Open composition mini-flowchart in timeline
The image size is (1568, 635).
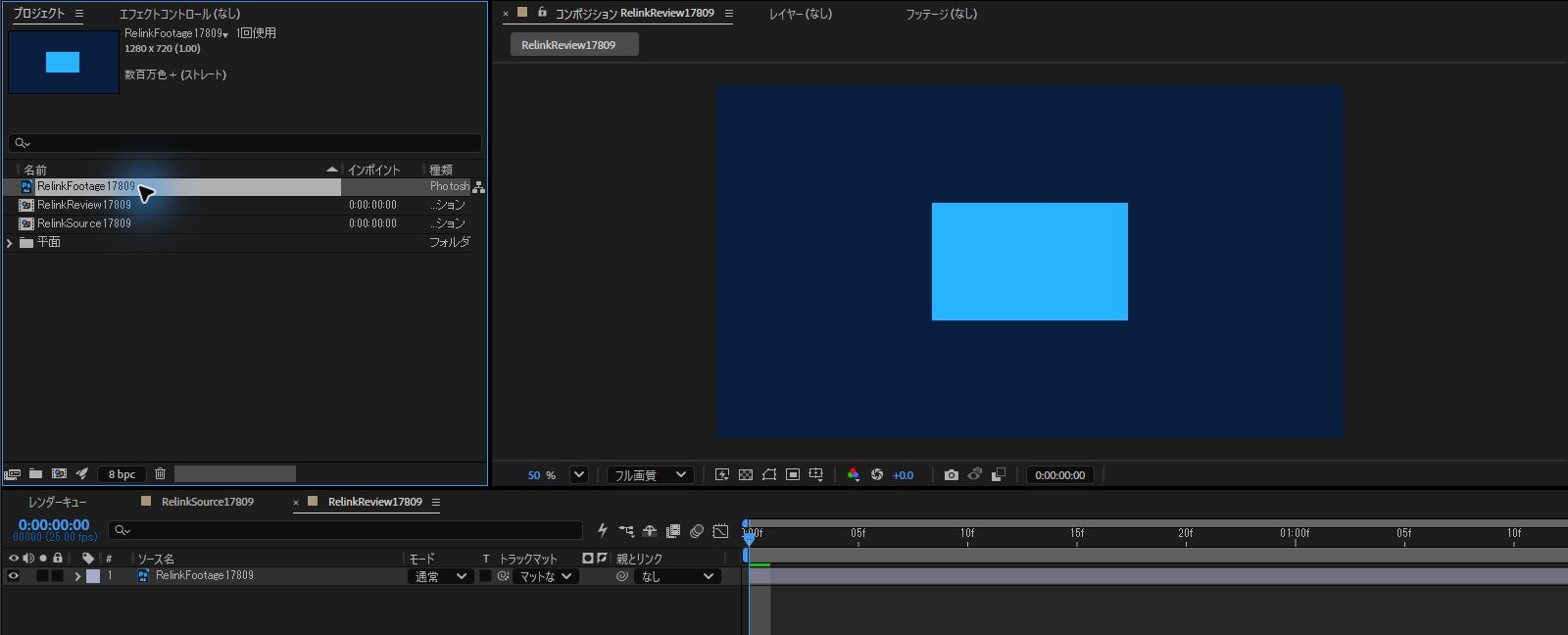pyautogui.click(x=626, y=531)
